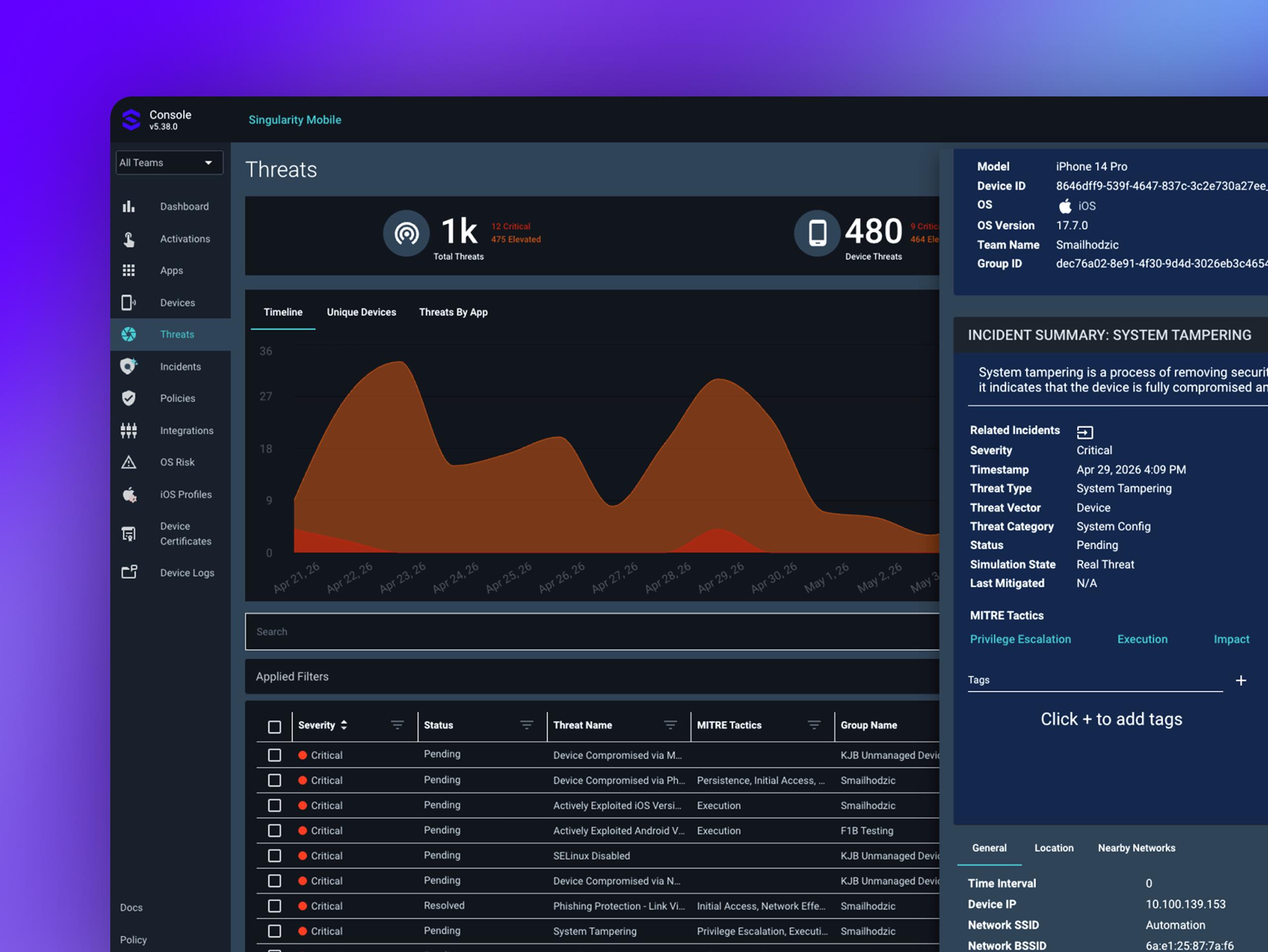Image resolution: width=1268 pixels, height=952 pixels.
Task: Click the 12 Critical count text
Action: (510, 226)
